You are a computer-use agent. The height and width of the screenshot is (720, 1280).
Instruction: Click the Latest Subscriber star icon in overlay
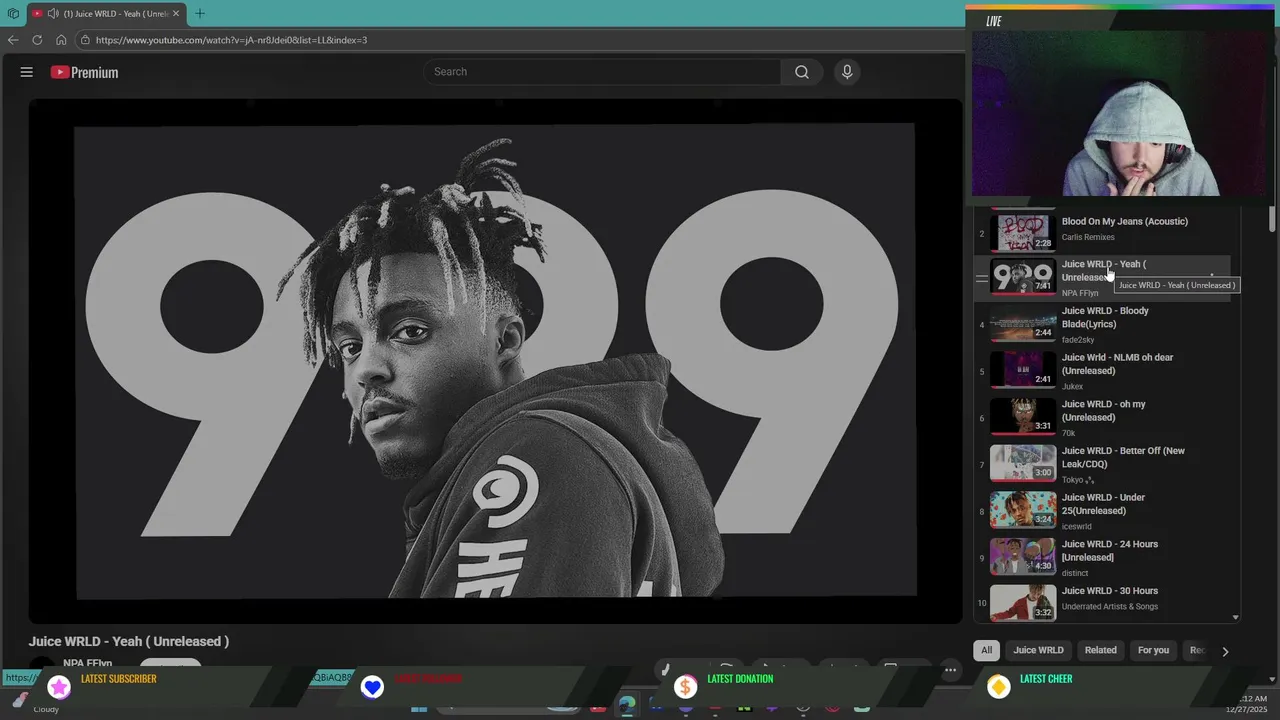coord(59,687)
